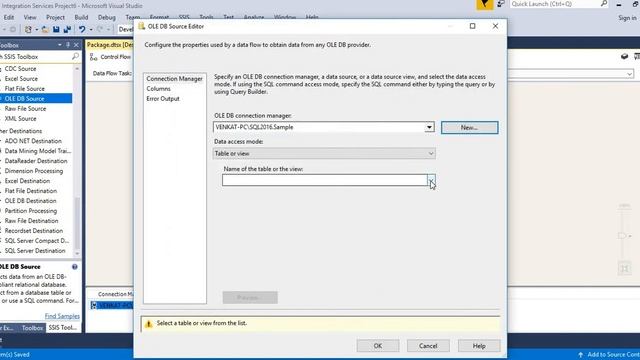Click the New Project icon in toolbar
This screenshot has width=640, height=360.
click(x=28, y=29)
